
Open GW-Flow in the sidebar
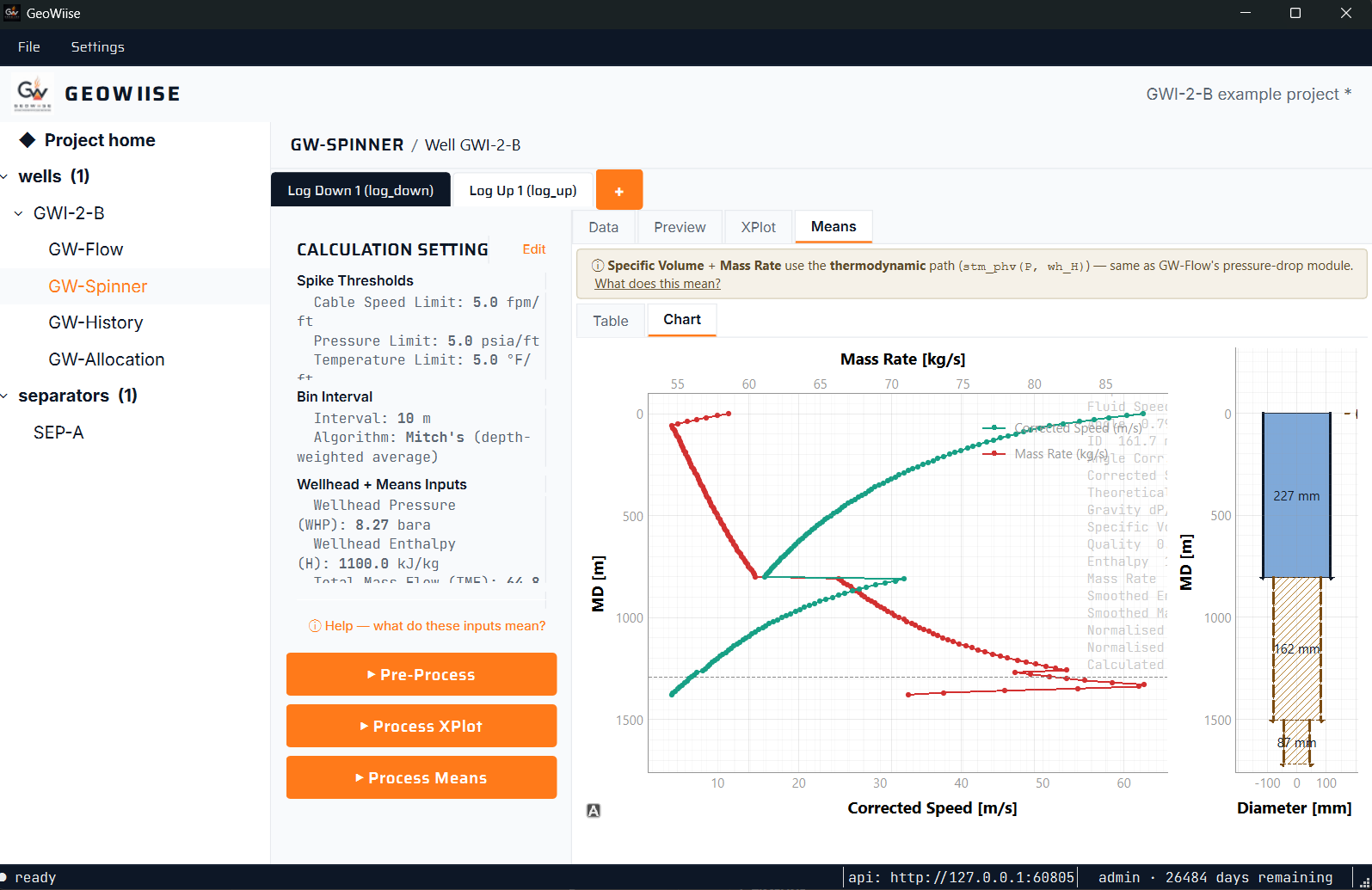tap(86, 249)
